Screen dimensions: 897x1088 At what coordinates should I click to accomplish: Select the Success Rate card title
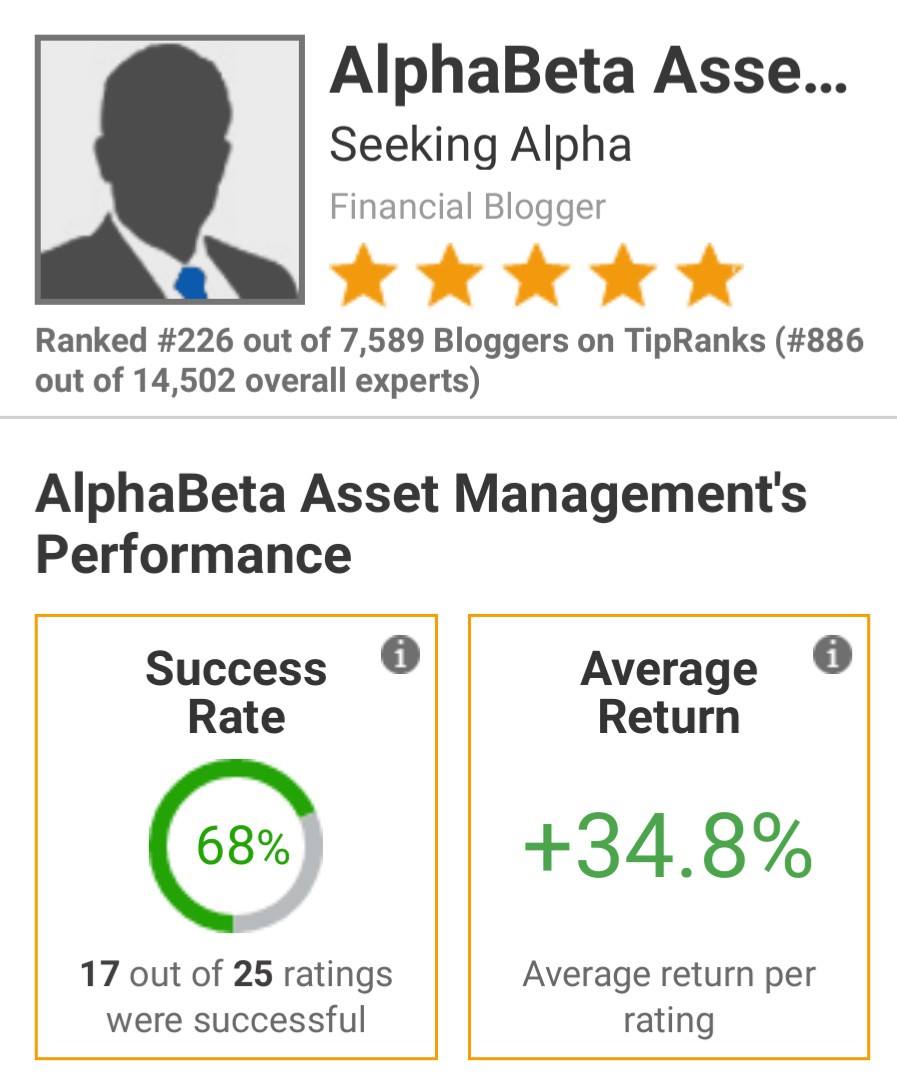coord(236,692)
